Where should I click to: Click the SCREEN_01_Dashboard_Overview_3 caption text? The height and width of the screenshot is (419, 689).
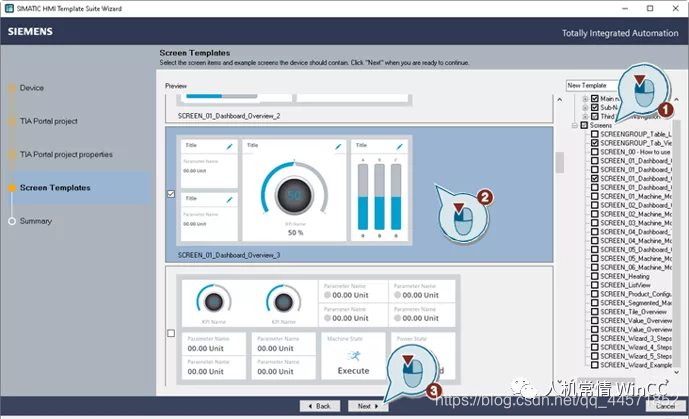(229, 255)
